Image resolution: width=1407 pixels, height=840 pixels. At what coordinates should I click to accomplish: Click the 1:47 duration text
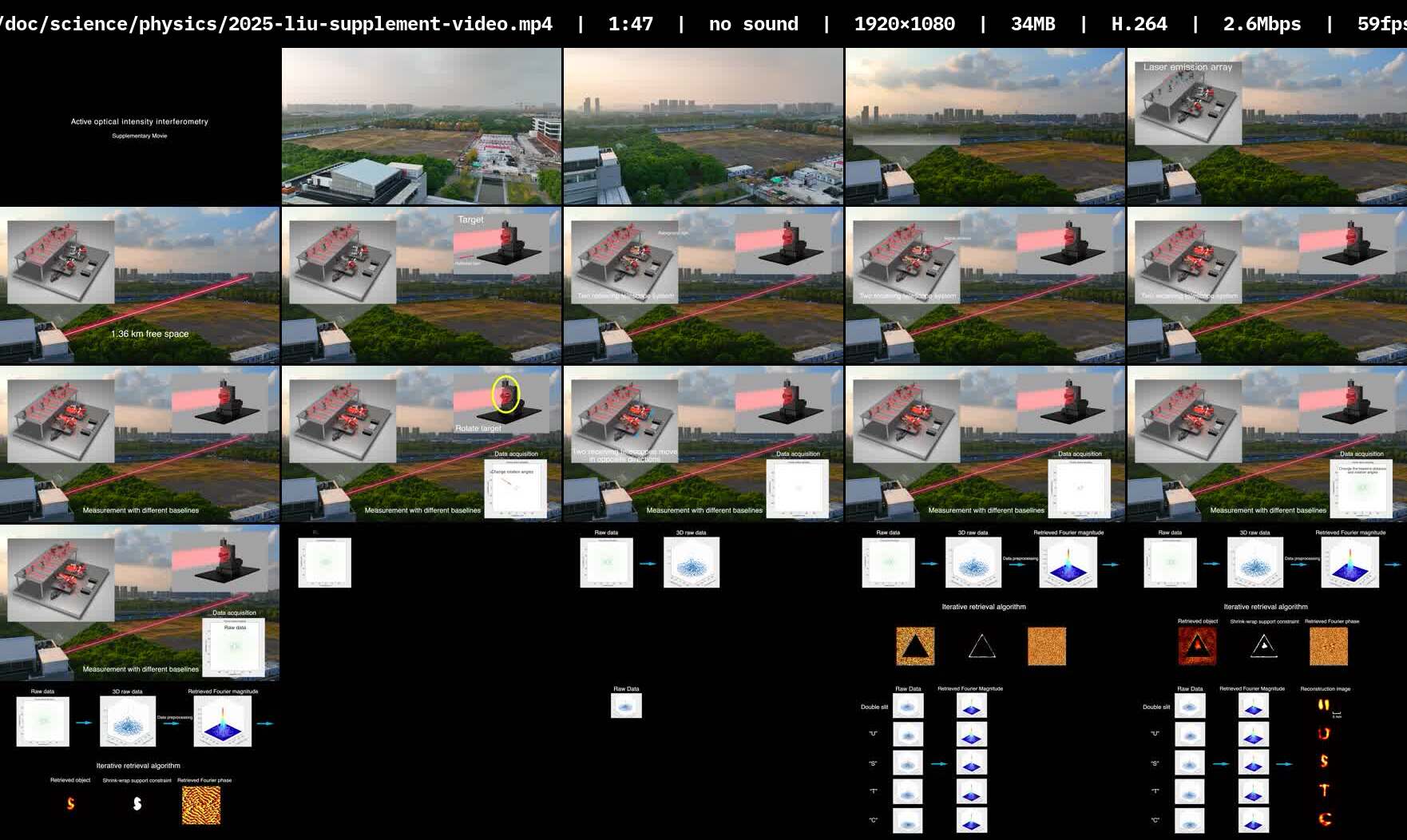pos(630,24)
